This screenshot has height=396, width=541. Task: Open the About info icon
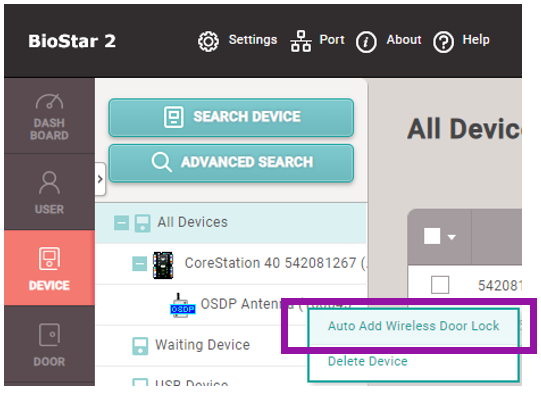coord(366,42)
